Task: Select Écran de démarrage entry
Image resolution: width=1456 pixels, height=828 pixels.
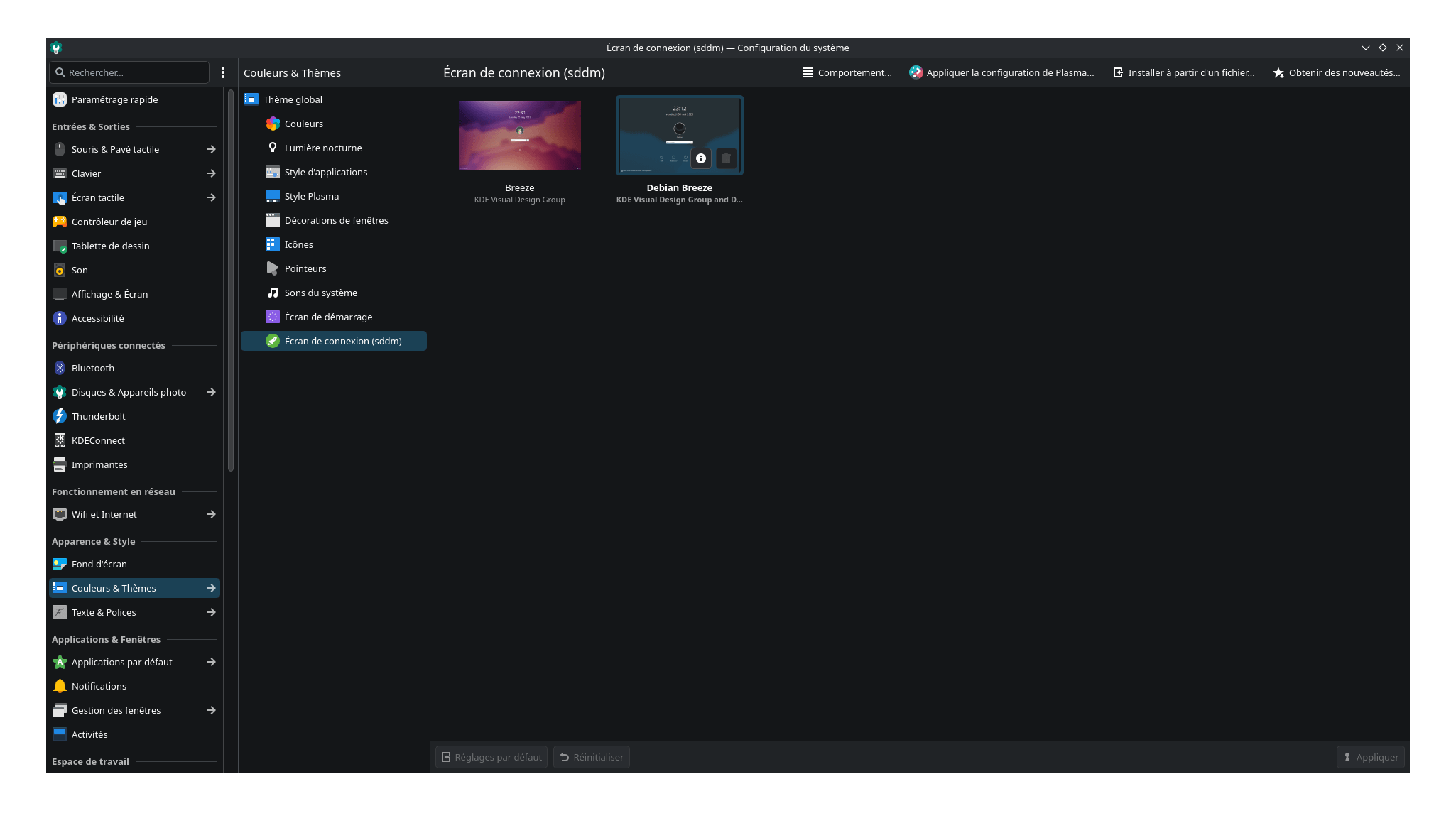Action: coord(334,317)
